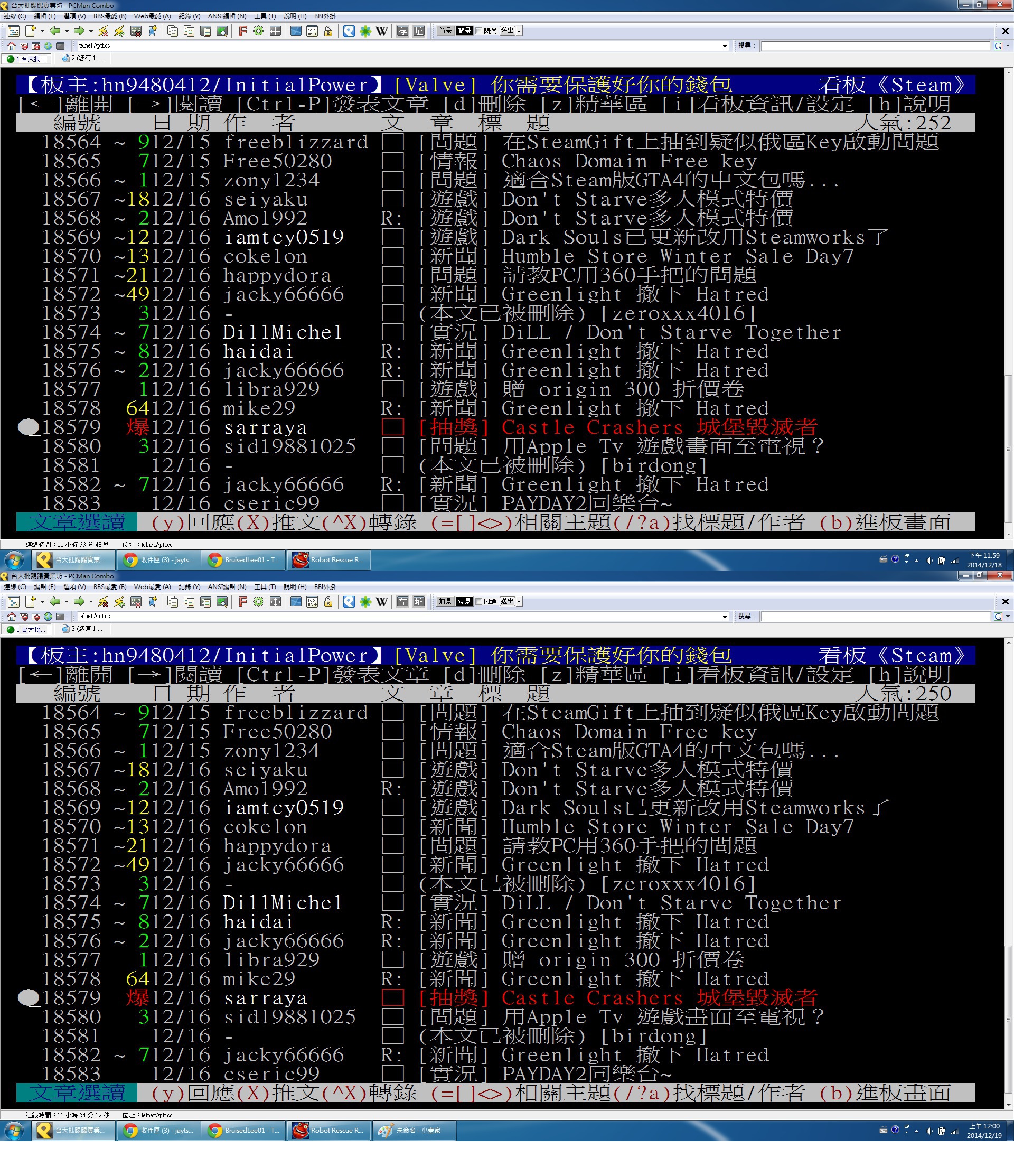Go back with green left arrow, upper window
This screenshot has height=1176, width=1014.
pyautogui.click(x=54, y=31)
